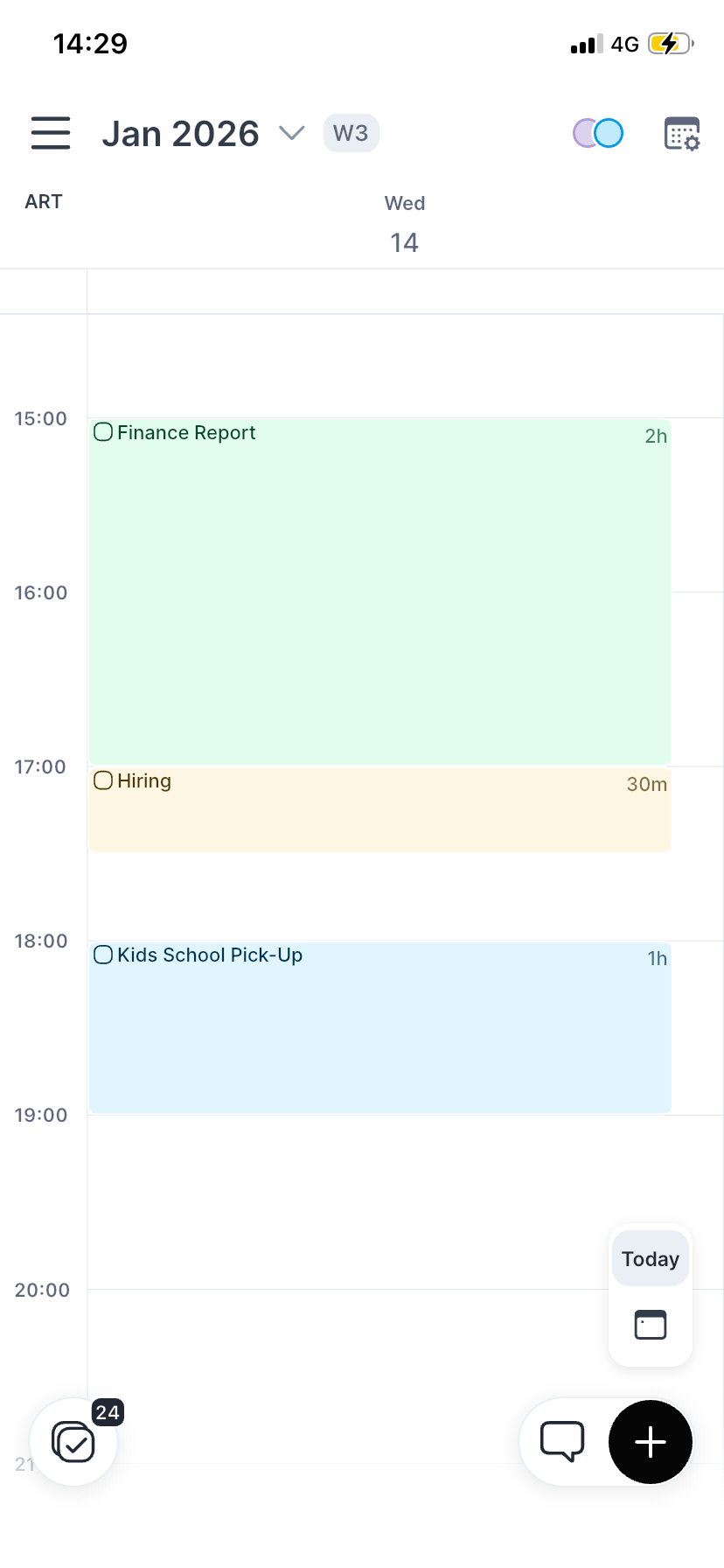The image size is (724, 1568).
Task: Open calendar settings icon
Action: click(682, 134)
